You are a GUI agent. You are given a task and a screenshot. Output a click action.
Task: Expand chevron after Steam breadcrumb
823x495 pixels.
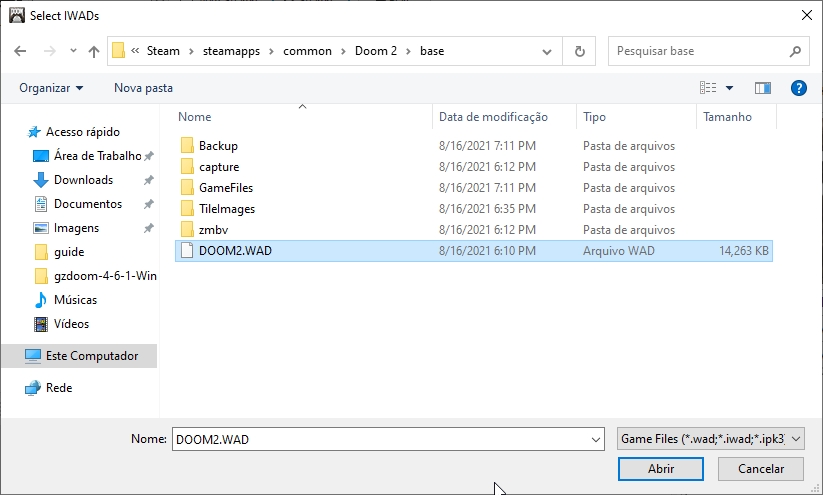click(x=192, y=51)
